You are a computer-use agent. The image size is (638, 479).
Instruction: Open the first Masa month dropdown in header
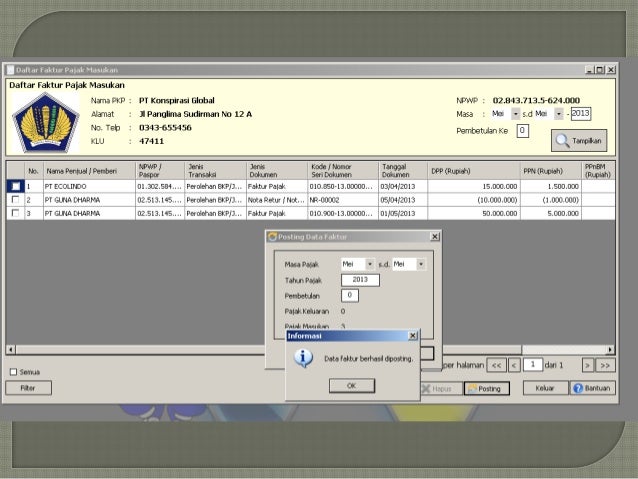516,115
